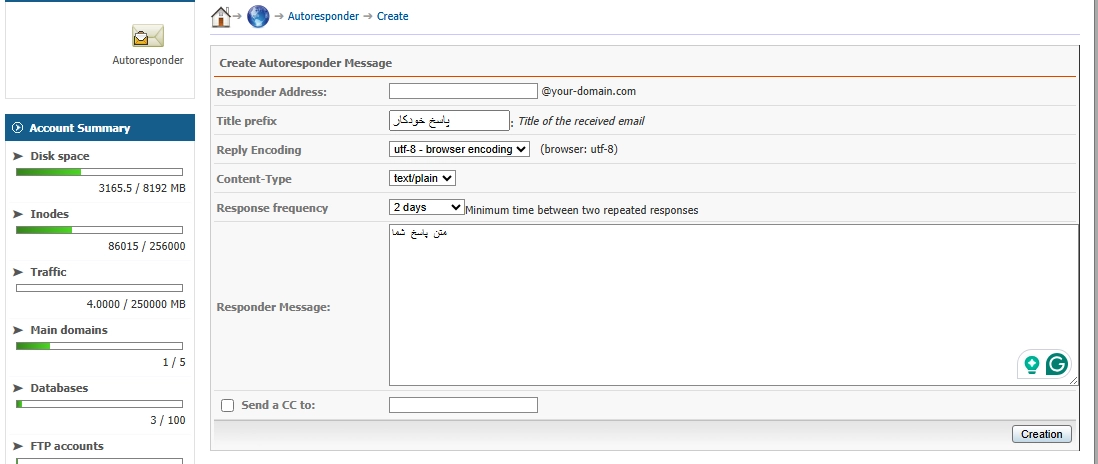Click the arrow beside FTP accounts

[18, 447]
